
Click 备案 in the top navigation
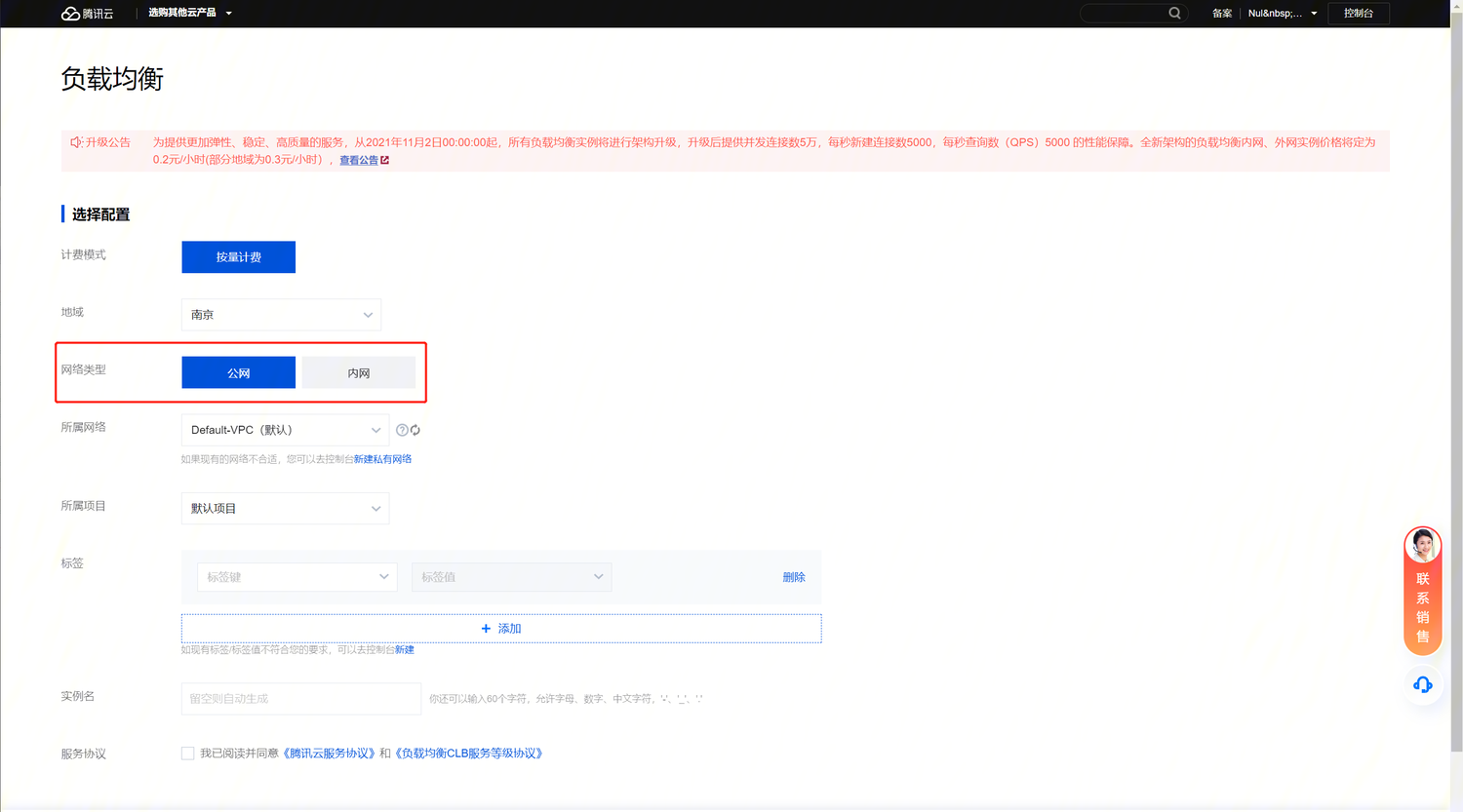1221,14
